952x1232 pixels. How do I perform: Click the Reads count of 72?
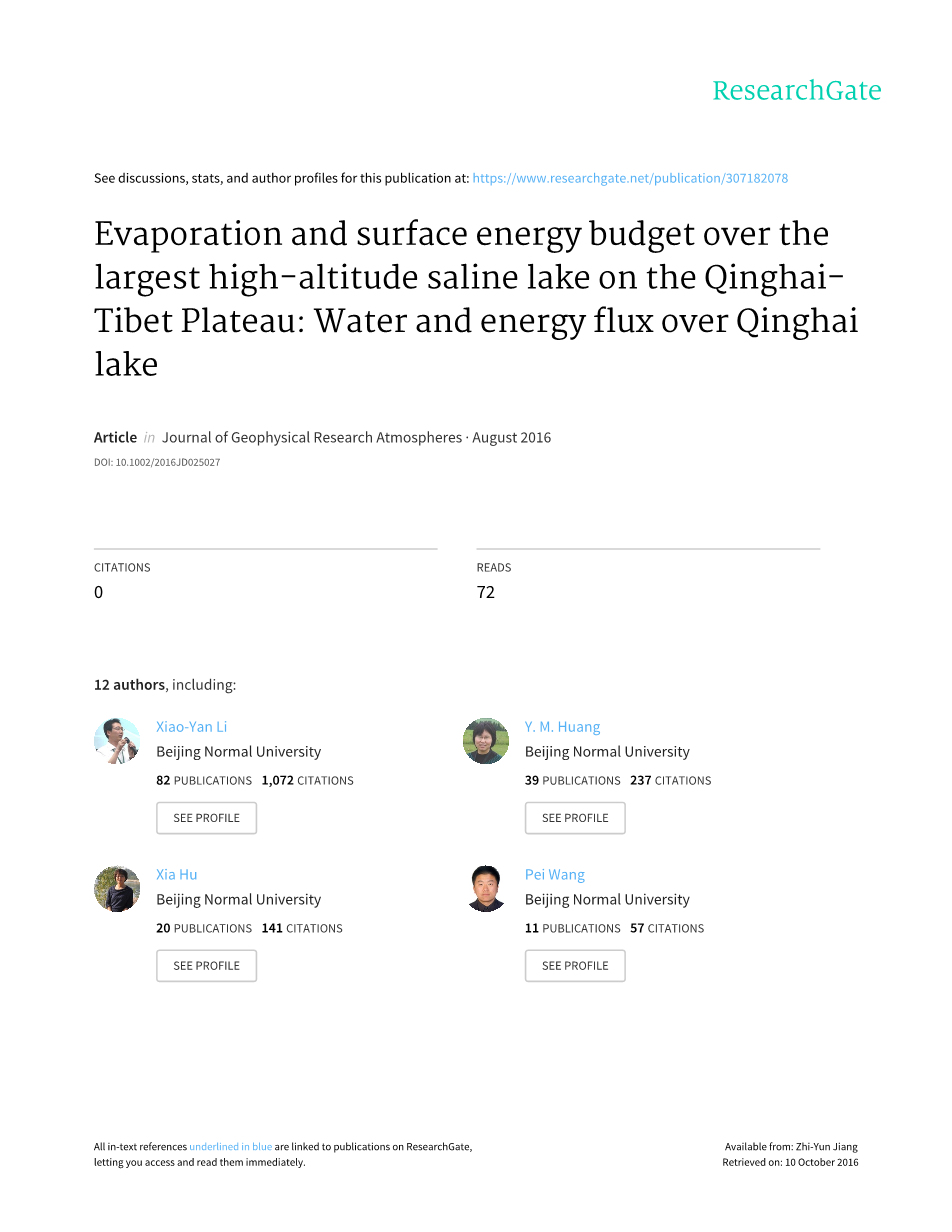pos(486,592)
